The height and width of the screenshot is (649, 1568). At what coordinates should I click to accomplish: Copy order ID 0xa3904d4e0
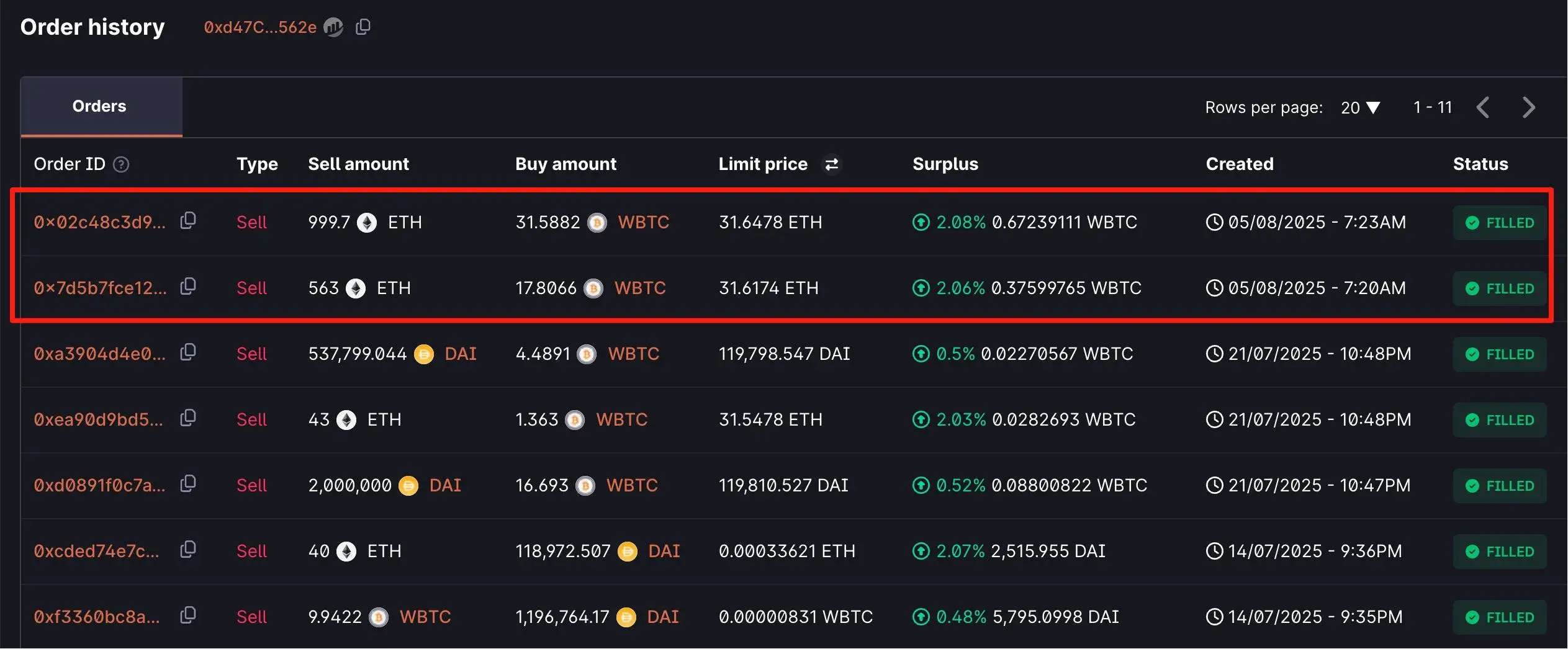188,352
